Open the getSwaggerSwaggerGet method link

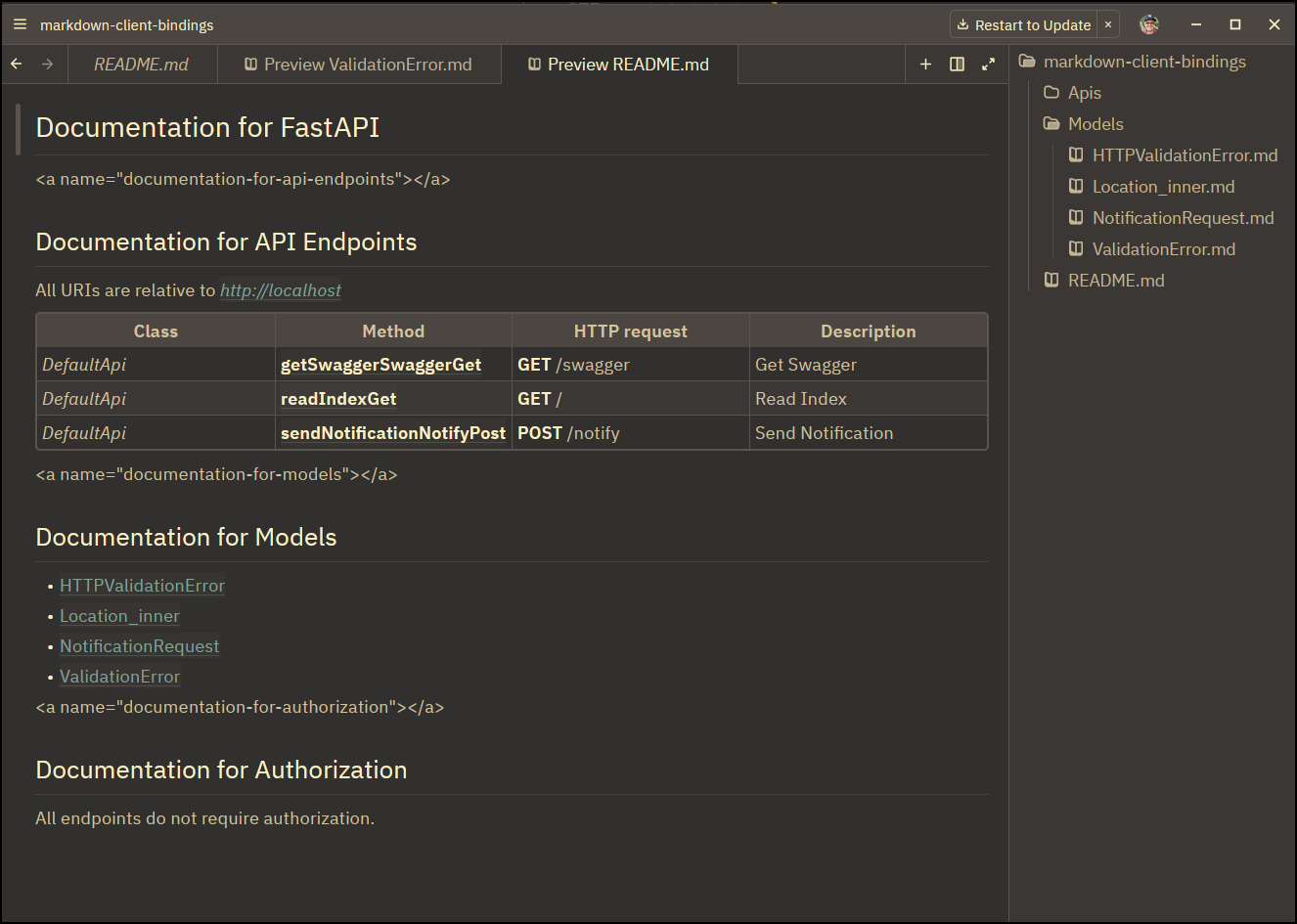tap(380, 365)
